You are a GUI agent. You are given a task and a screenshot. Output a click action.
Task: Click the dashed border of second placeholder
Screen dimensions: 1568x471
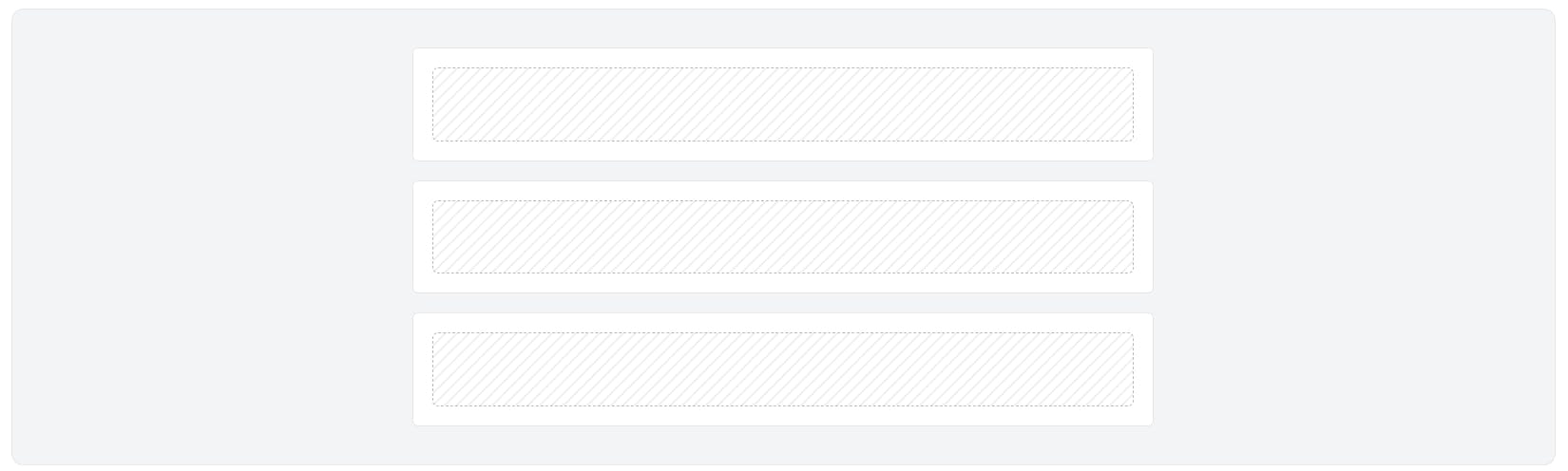tap(782, 200)
